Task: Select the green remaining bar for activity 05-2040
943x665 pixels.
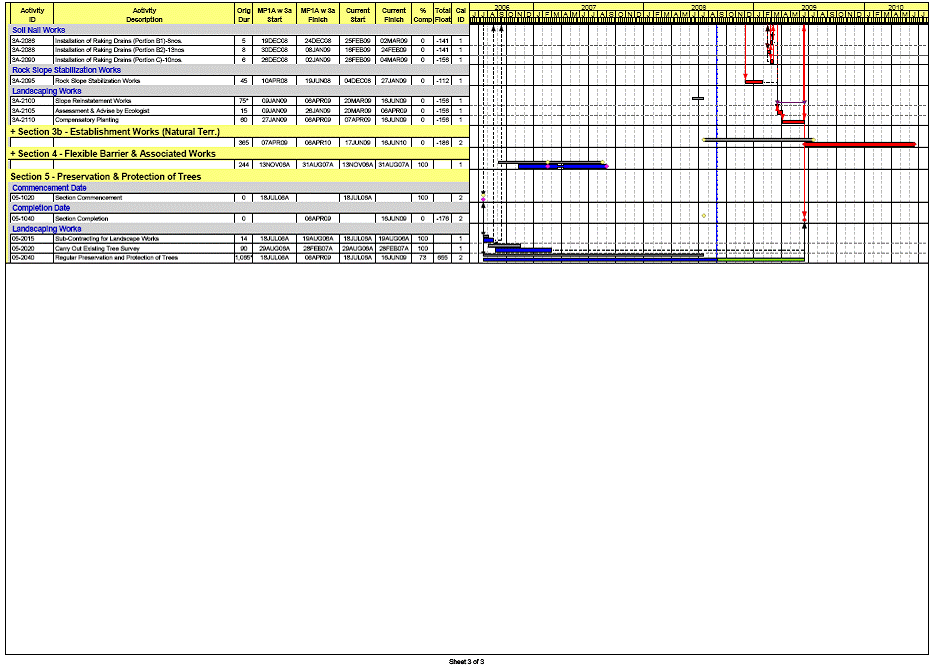Action: [x=760, y=261]
